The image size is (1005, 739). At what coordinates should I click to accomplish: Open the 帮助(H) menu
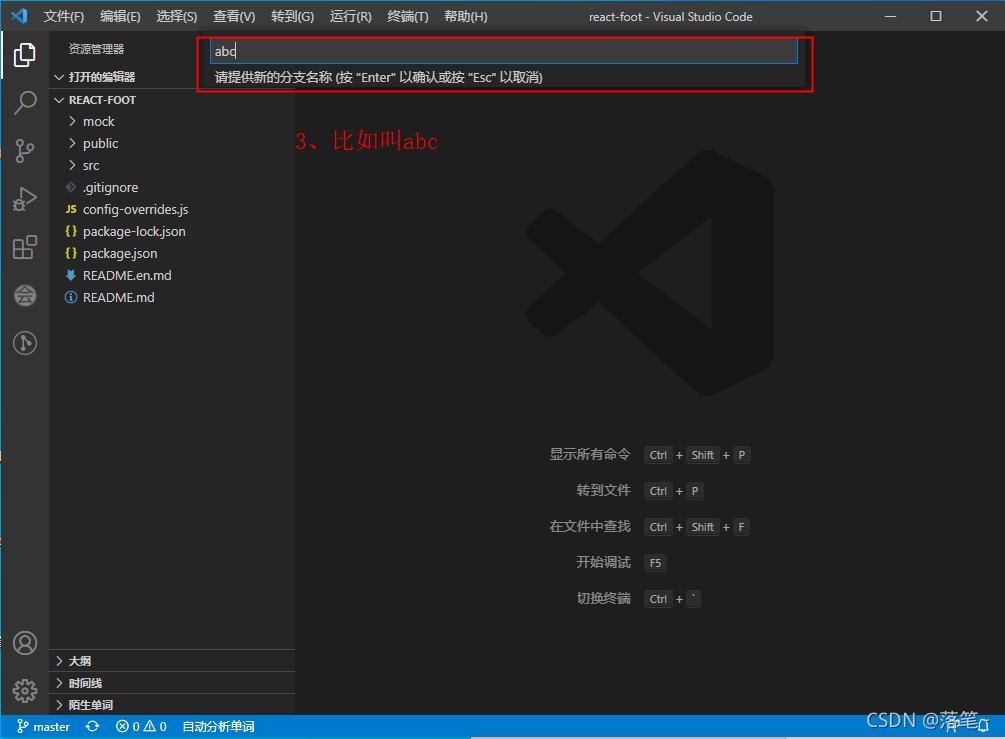tap(466, 17)
